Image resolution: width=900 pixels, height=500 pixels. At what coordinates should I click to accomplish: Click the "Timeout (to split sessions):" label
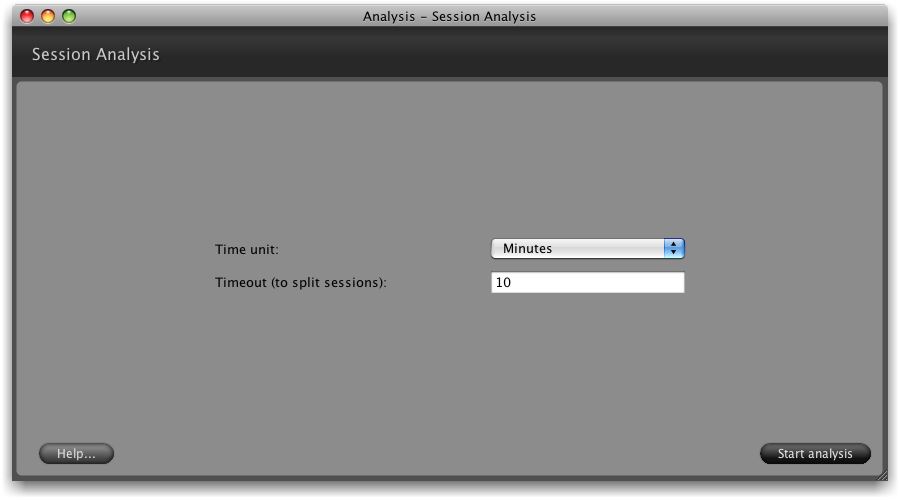pyautogui.click(x=301, y=283)
